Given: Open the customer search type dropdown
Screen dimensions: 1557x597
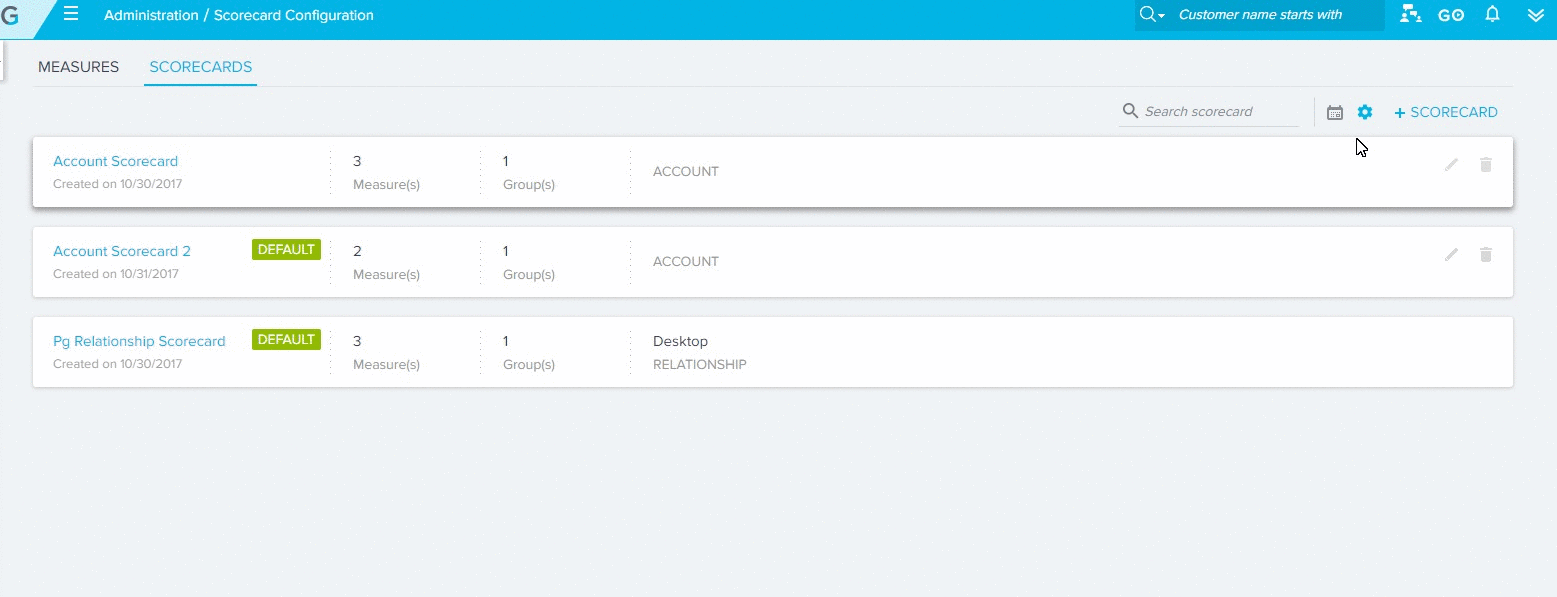Looking at the screenshot, I should [1152, 15].
